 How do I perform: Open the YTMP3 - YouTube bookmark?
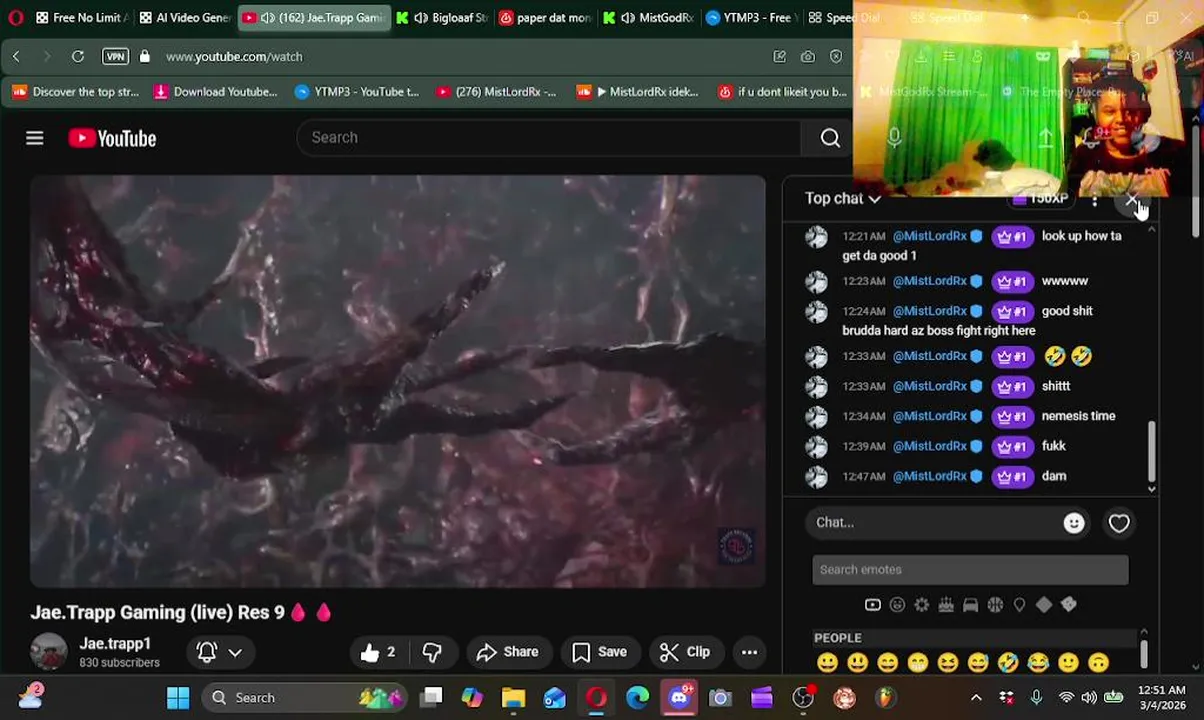point(357,92)
